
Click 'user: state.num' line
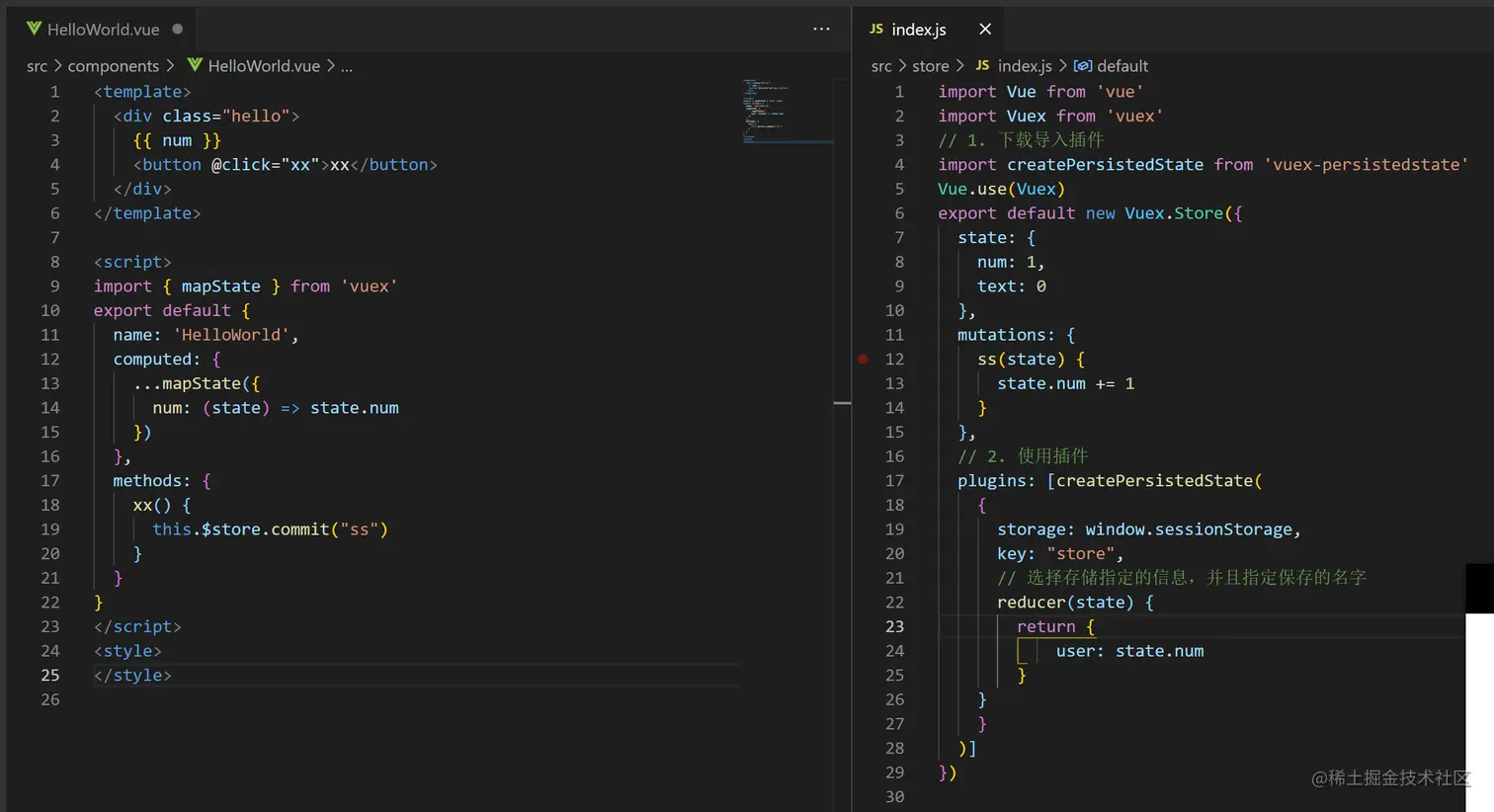pos(1129,651)
